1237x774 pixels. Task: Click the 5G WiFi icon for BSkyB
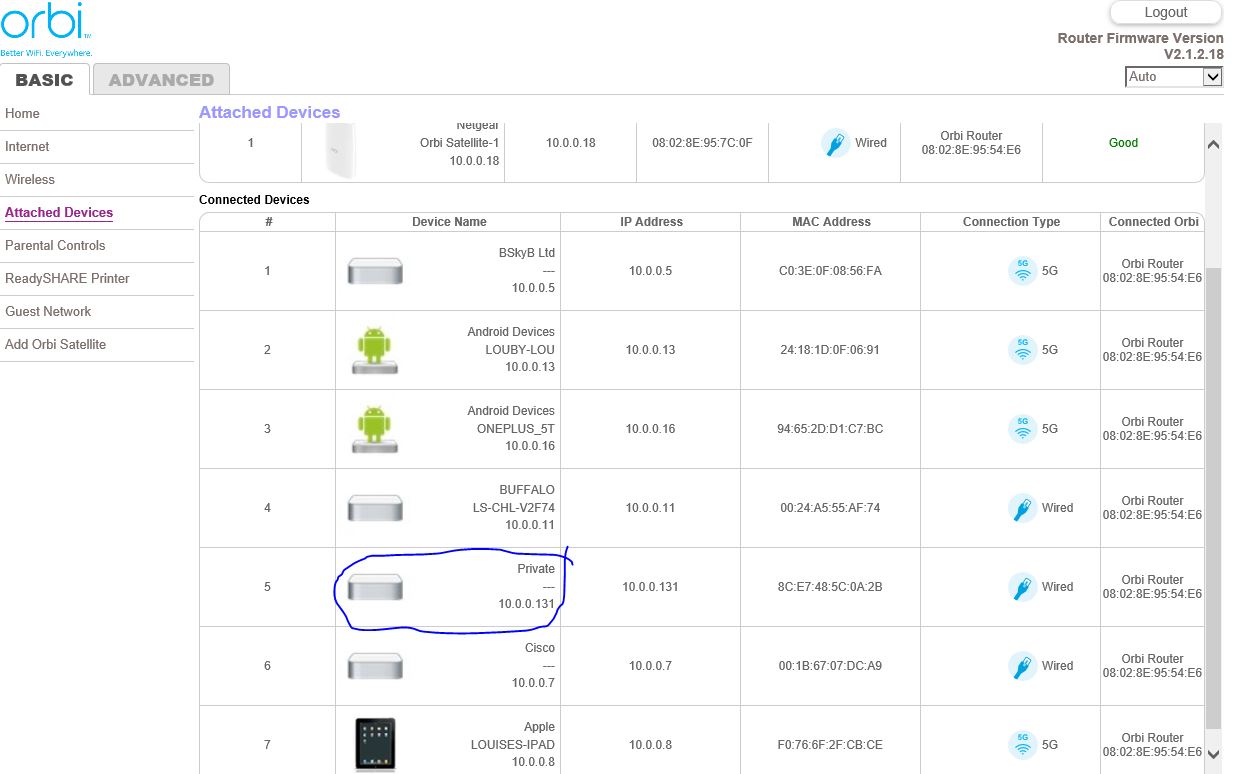click(1022, 271)
